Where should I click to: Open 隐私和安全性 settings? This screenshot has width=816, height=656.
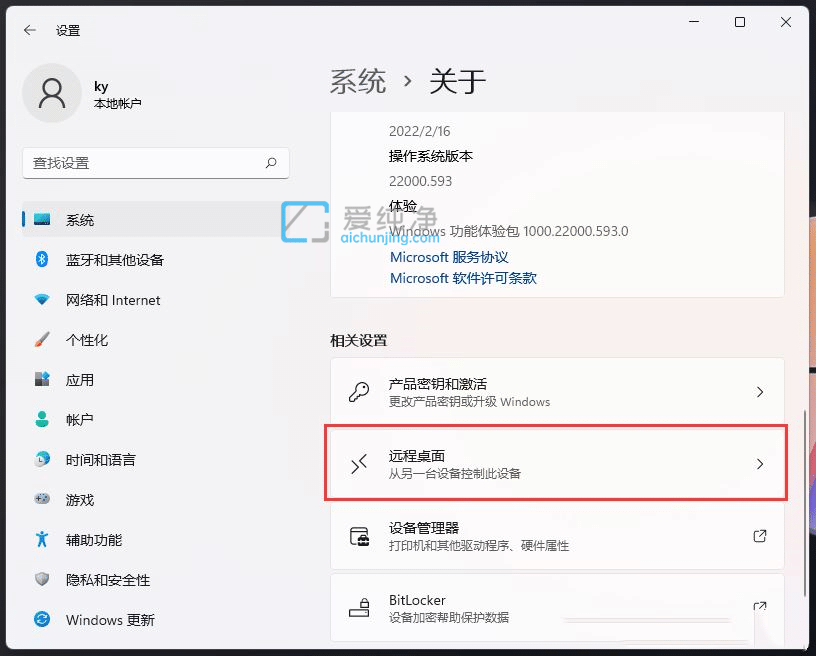155,579
